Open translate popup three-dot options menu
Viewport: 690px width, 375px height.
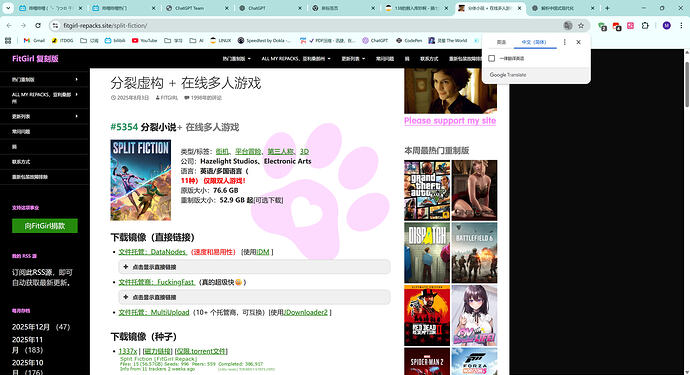tap(565, 42)
